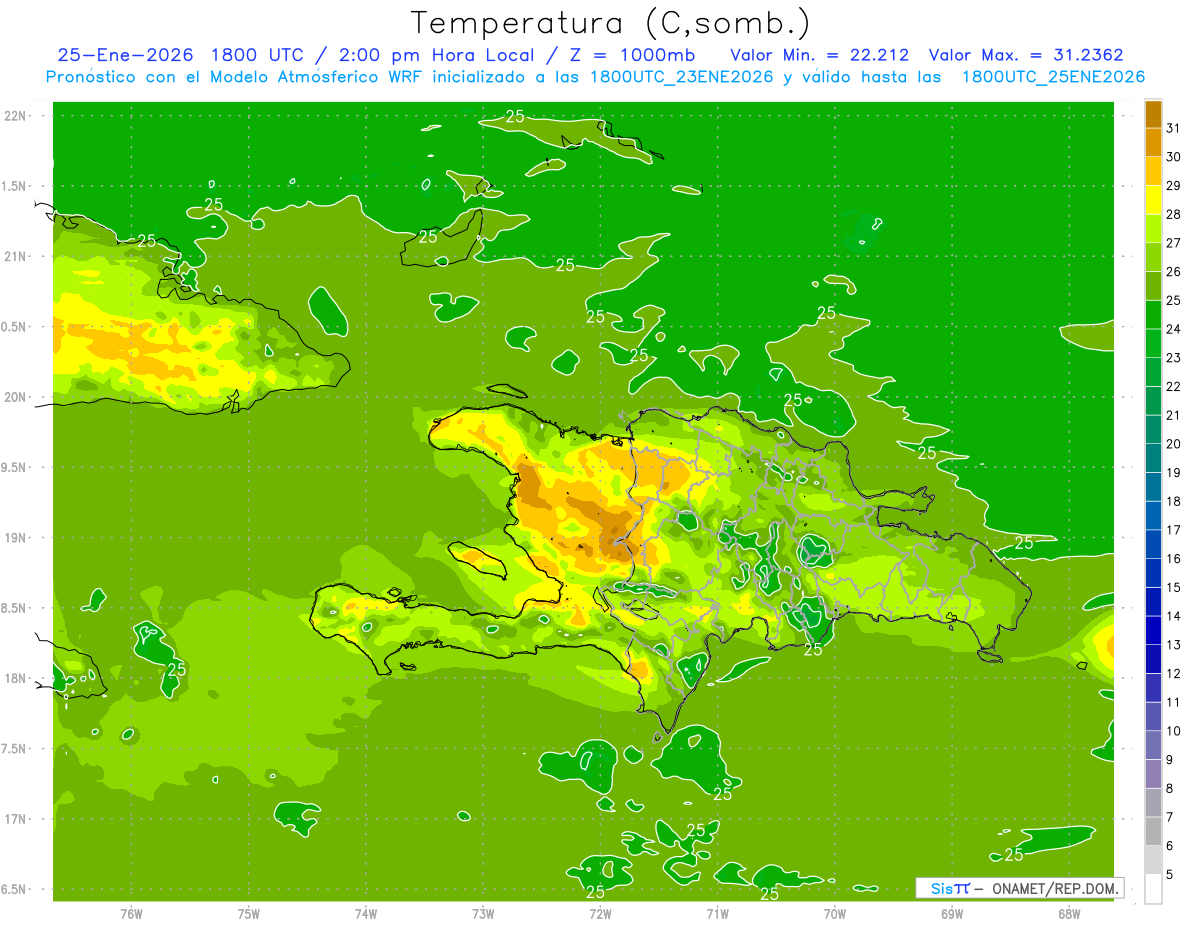Pick the yellow legend swatch between 28 and 29
Image resolution: width=1200 pixels, height=927 pixels.
click(1153, 200)
